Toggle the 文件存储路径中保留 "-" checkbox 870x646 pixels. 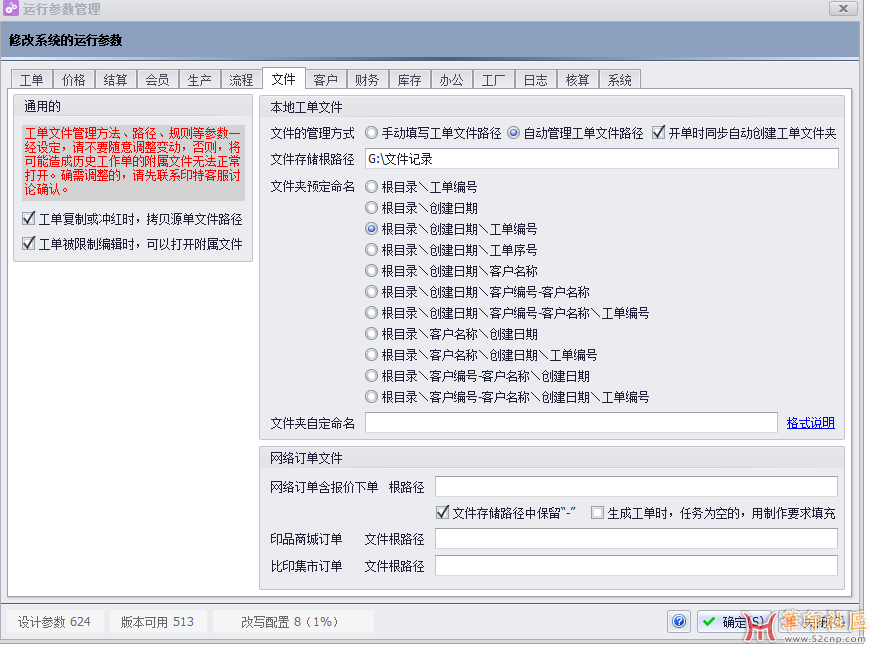click(443, 513)
